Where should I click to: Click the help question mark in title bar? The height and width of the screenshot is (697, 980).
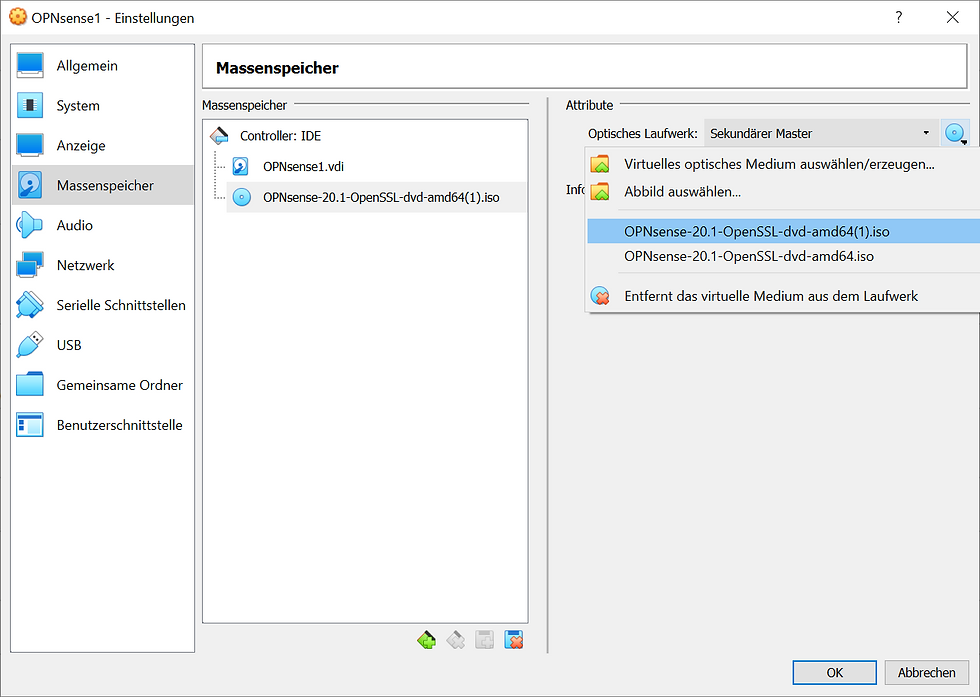899,18
